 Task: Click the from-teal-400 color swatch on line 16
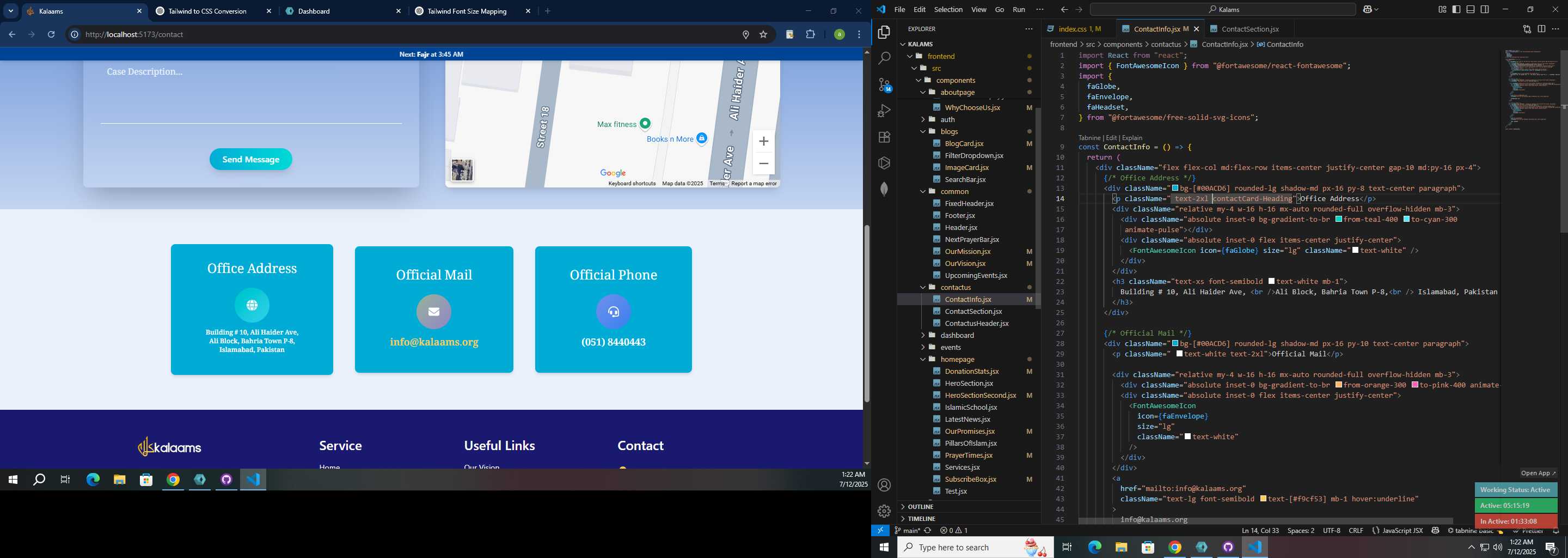click(1339, 219)
